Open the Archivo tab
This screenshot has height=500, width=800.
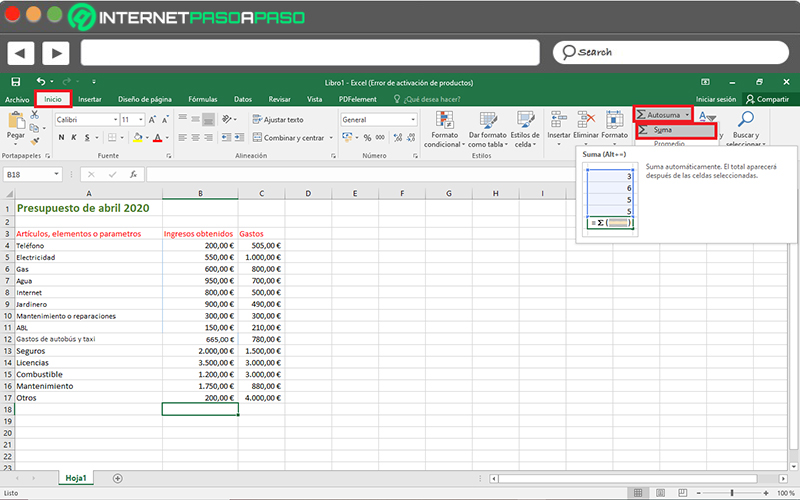pos(17,99)
